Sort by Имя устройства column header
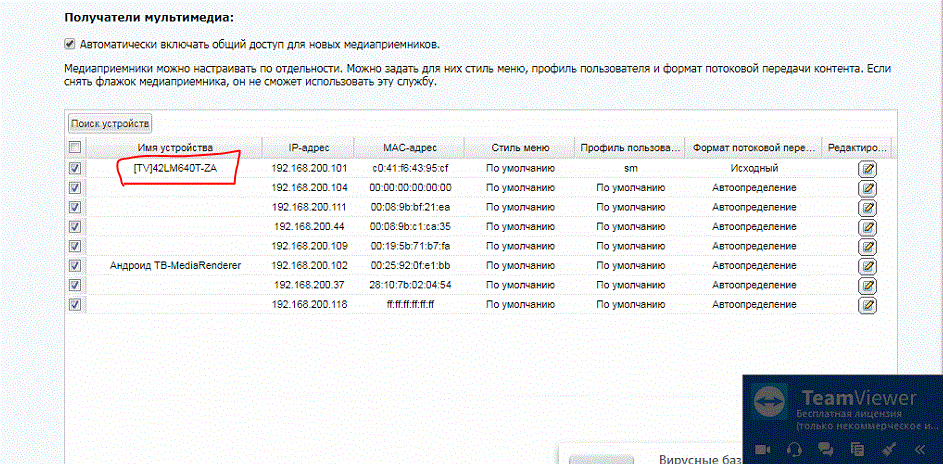The width and height of the screenshot is (943, 464). point(175,147)
